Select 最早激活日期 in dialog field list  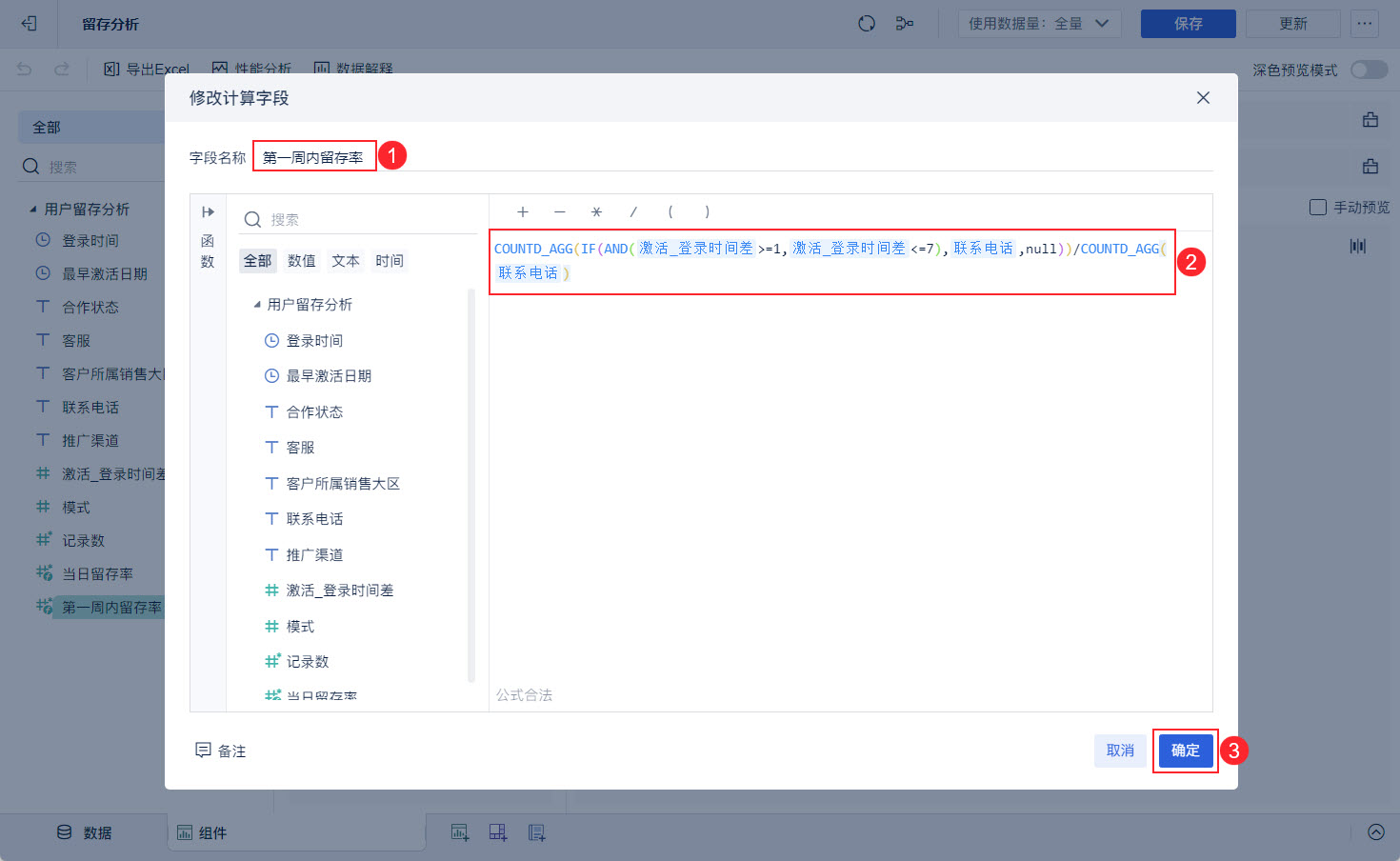[329, 376]
